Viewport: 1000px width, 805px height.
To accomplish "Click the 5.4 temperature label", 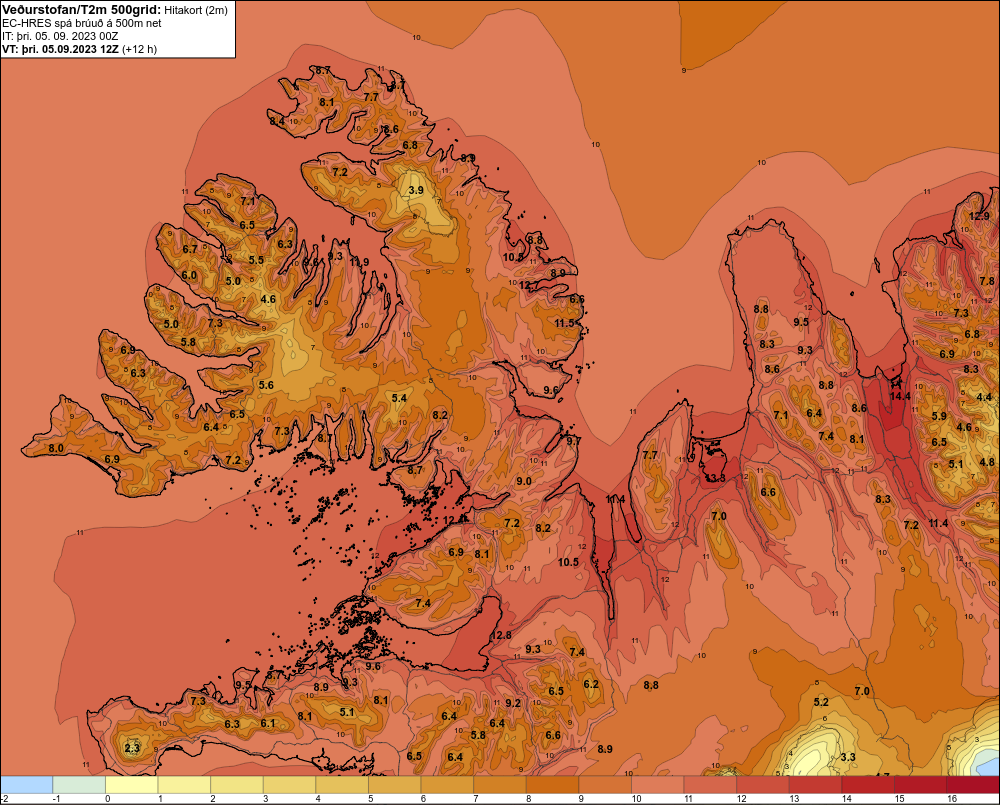I will [x=399, y=398].
